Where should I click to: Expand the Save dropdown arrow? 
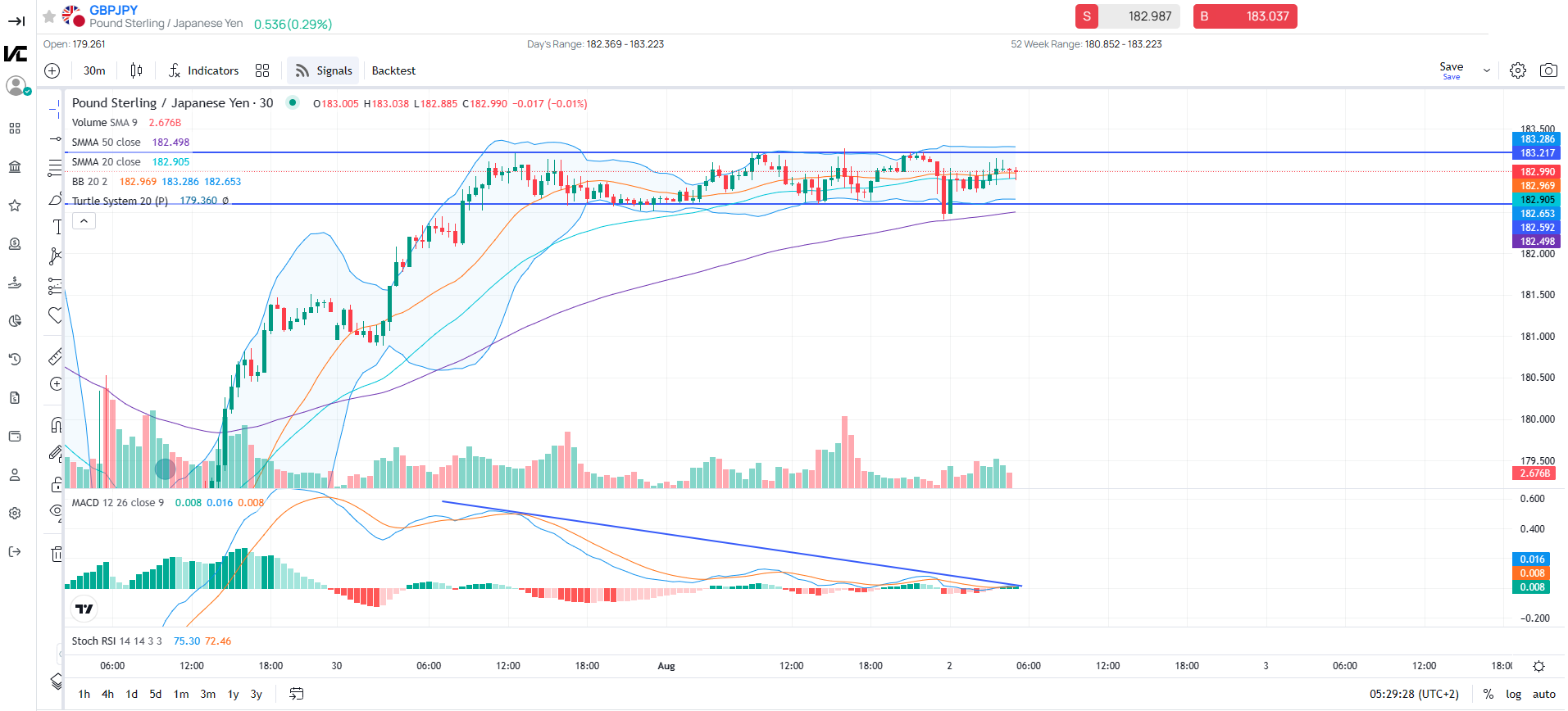click(1487, 70)
